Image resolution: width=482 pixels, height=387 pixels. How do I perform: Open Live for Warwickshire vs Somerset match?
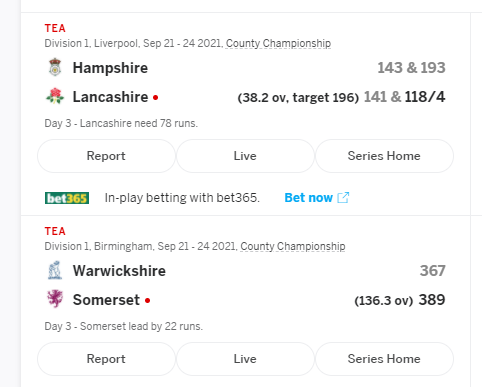point(245,359)
